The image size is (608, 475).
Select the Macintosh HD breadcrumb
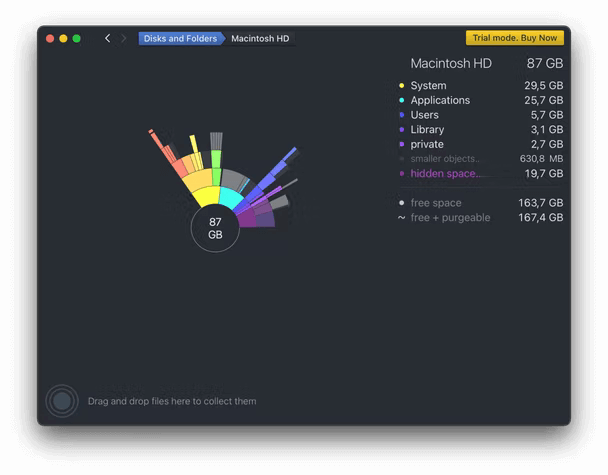260,38
